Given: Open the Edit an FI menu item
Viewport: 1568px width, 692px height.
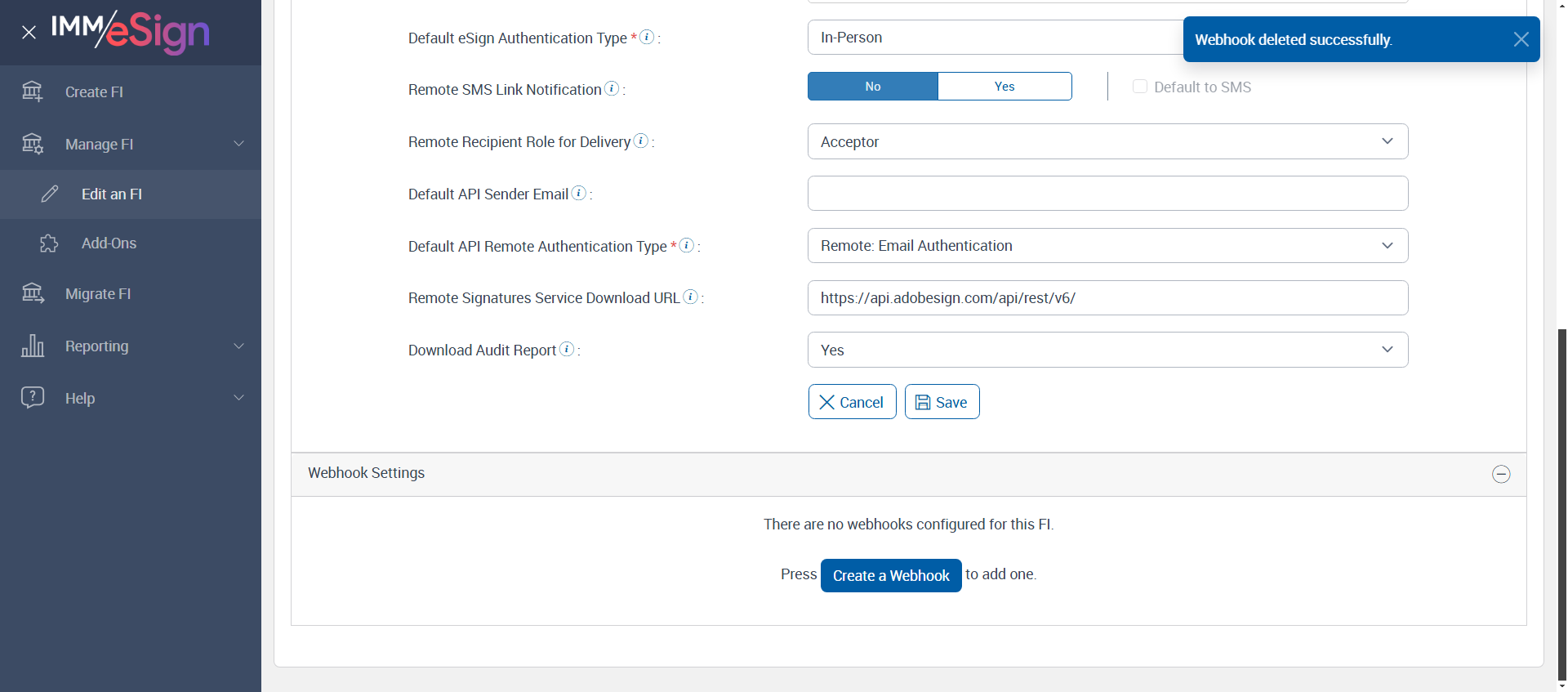Looking at the screenshot, I should 112,194.
